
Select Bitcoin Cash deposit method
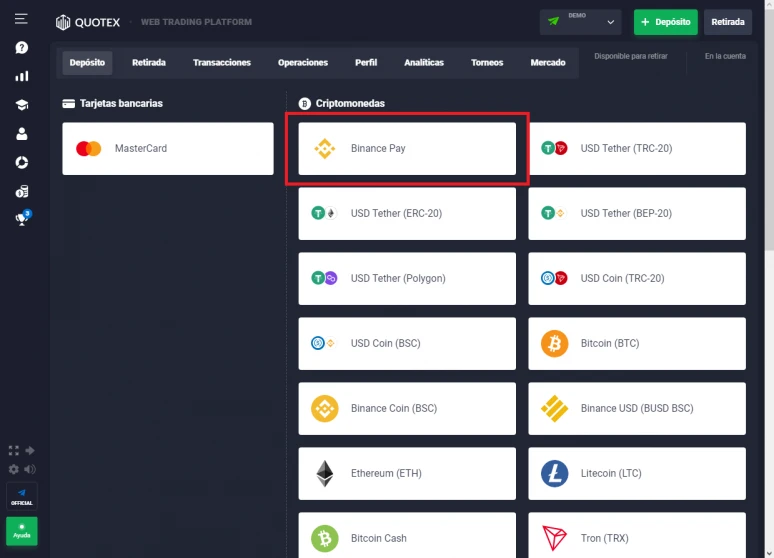pyautogui.click(x=407, y=535)
